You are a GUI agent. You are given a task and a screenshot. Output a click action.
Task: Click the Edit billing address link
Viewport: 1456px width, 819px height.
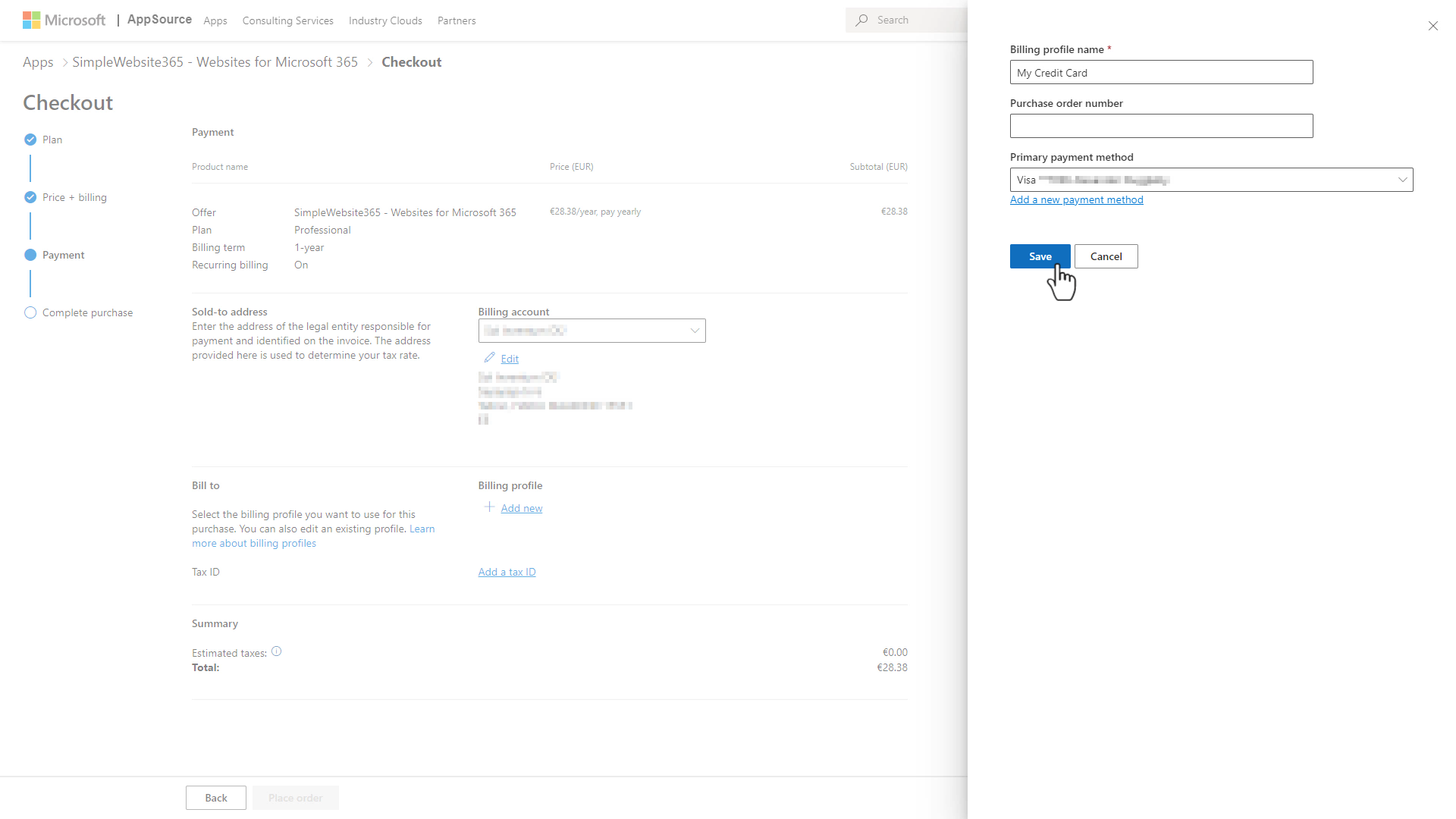510,359
